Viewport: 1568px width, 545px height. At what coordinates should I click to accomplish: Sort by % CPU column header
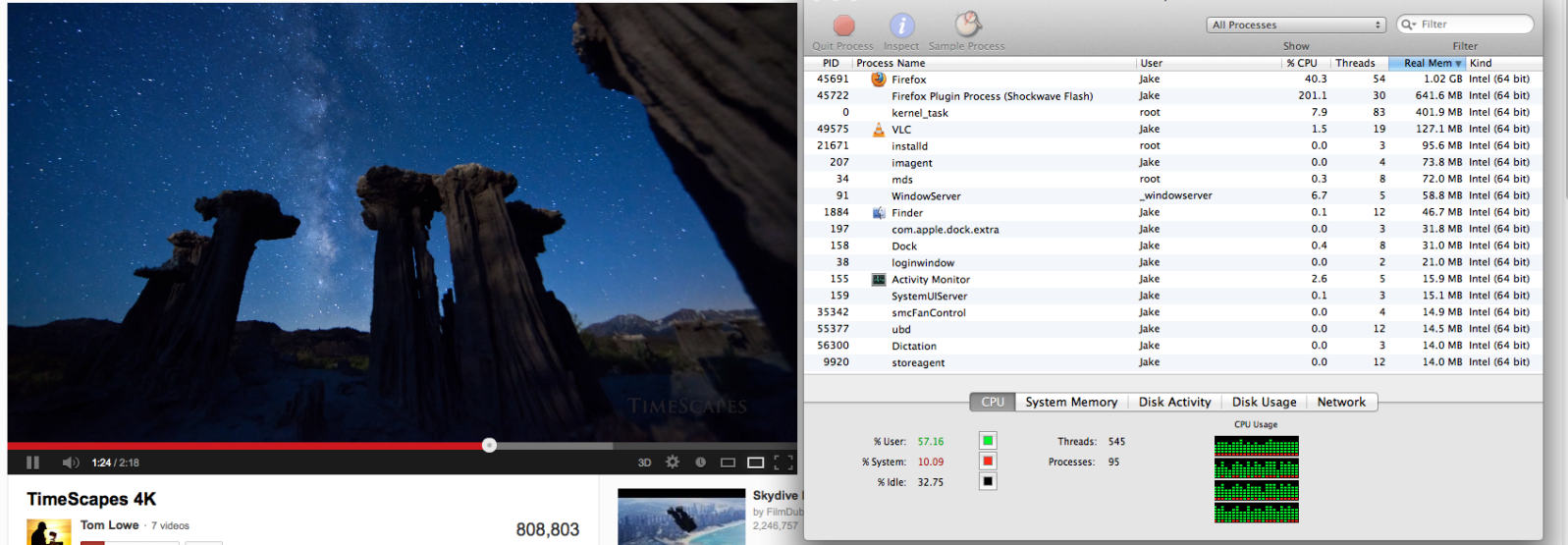click(x=1306, y=63)
